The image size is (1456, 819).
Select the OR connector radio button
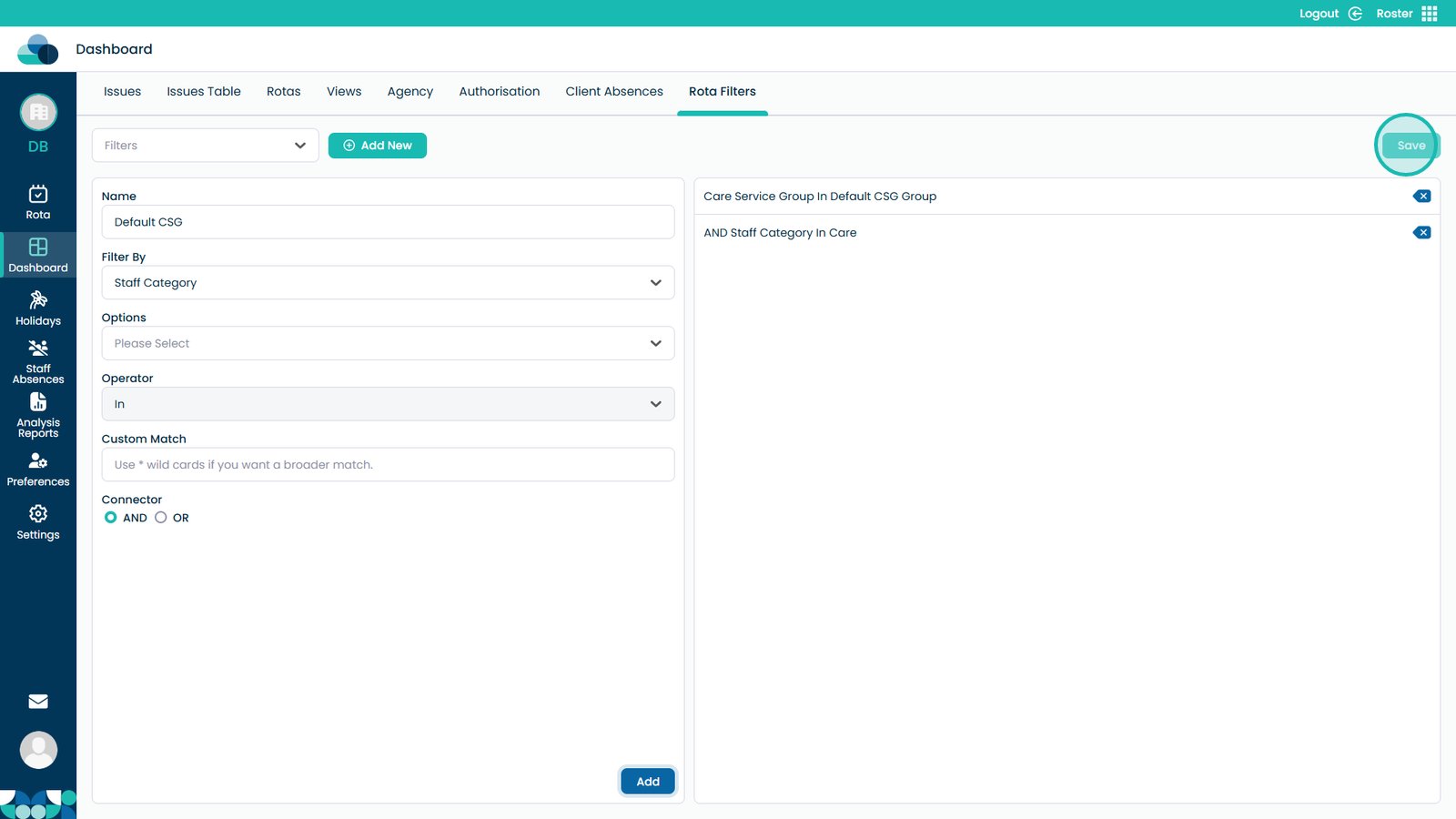pyautogui.click(x=161, y=518)
